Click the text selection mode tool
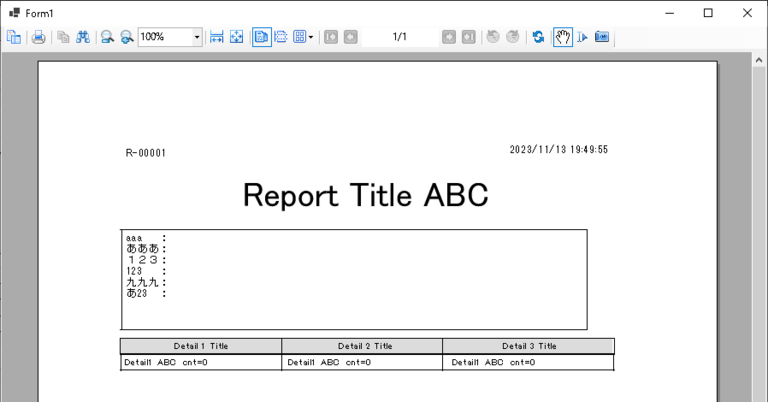The image size is (768, 402). pos(582,37)
